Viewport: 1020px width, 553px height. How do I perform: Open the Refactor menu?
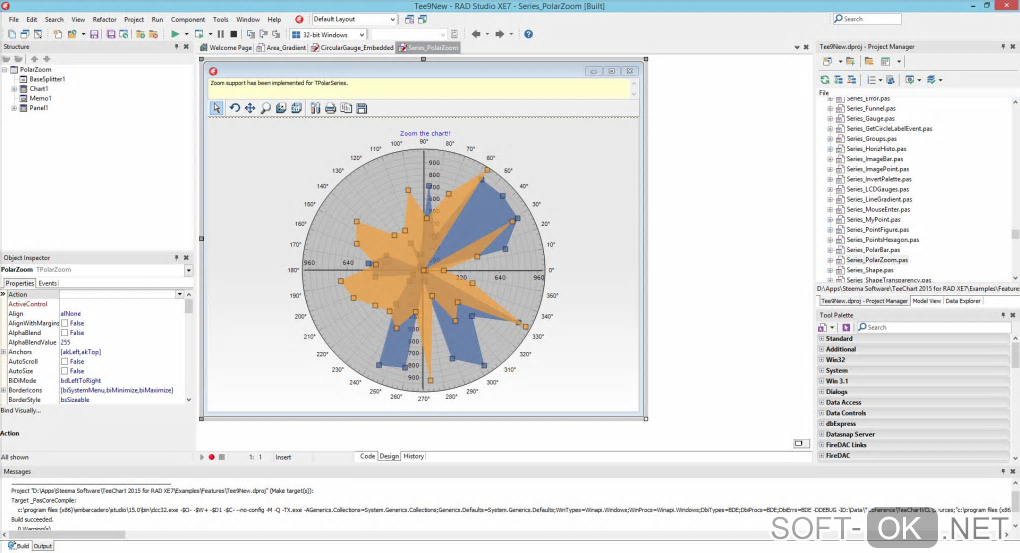tap(104, 19)
